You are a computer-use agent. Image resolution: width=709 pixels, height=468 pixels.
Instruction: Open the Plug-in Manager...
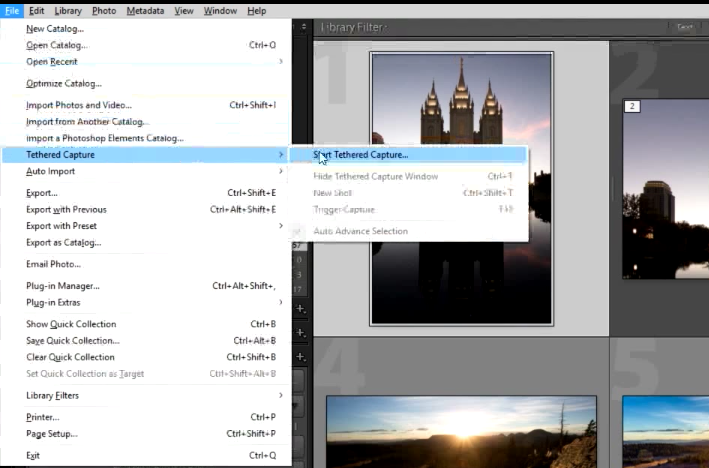tap(146, 286)
